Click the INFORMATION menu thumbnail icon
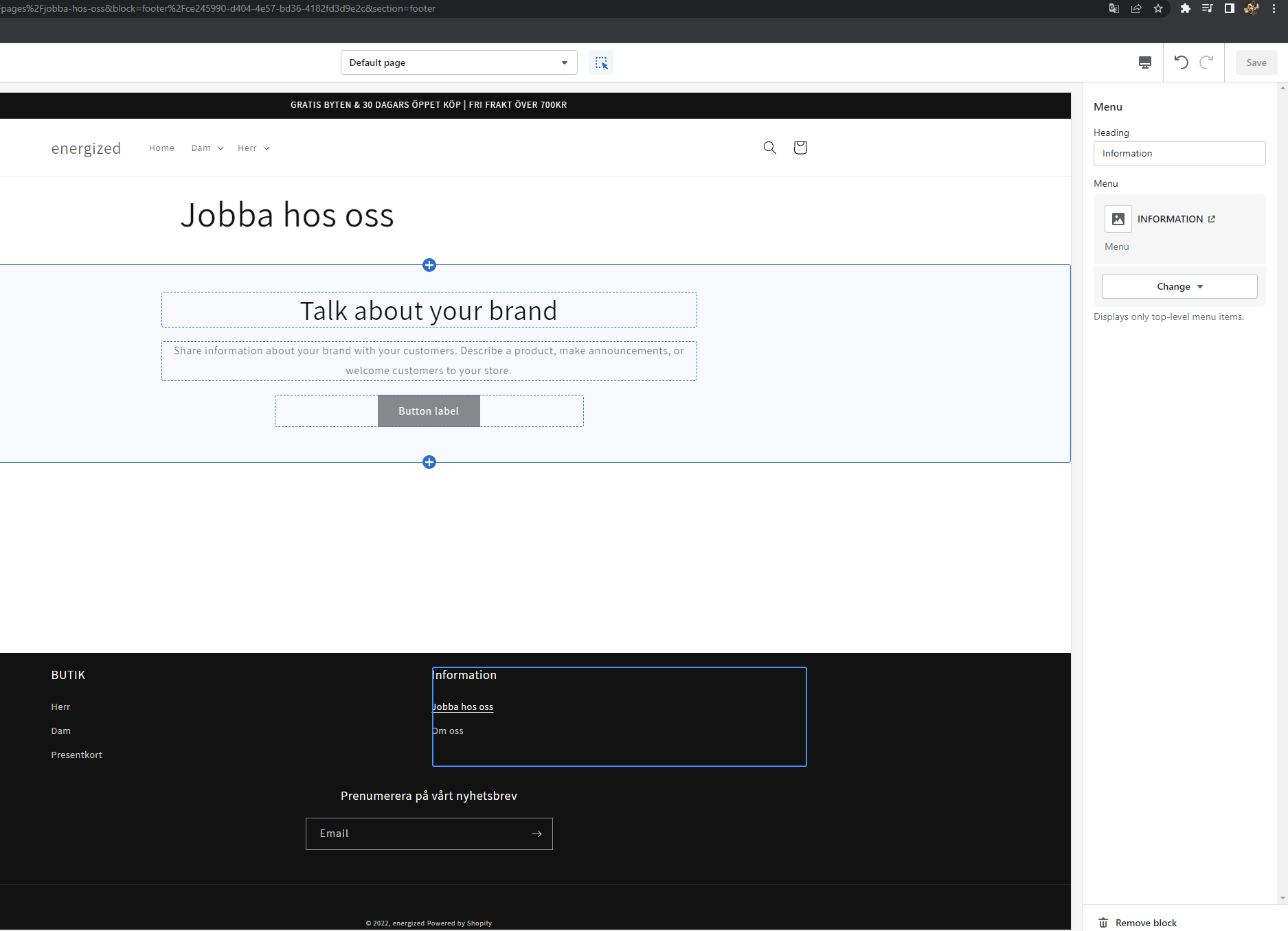The width and height of the screenshot is (1288, 931). (1118, 219)
